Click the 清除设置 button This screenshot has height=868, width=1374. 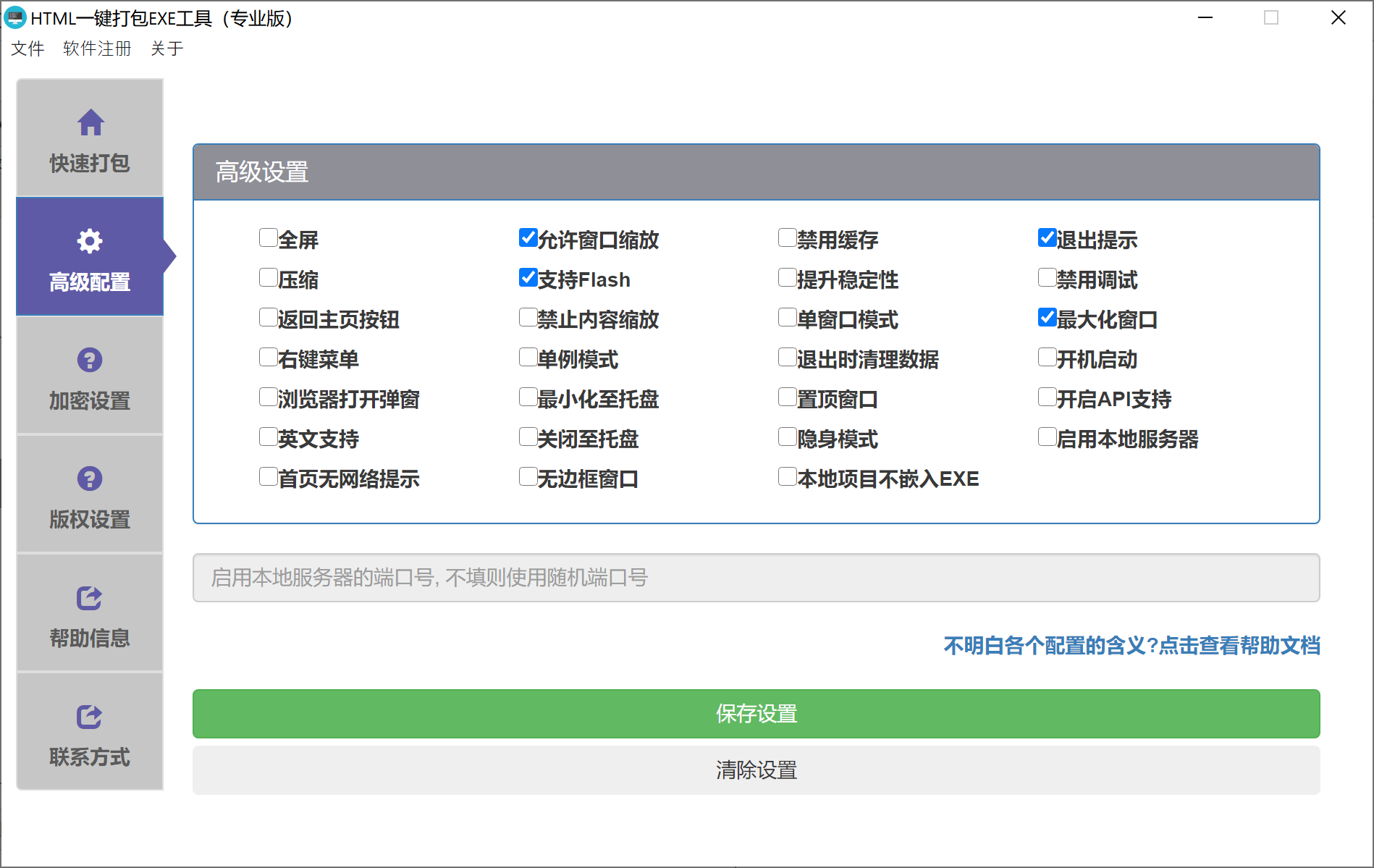pyautogui.click(x=756, y=770)
